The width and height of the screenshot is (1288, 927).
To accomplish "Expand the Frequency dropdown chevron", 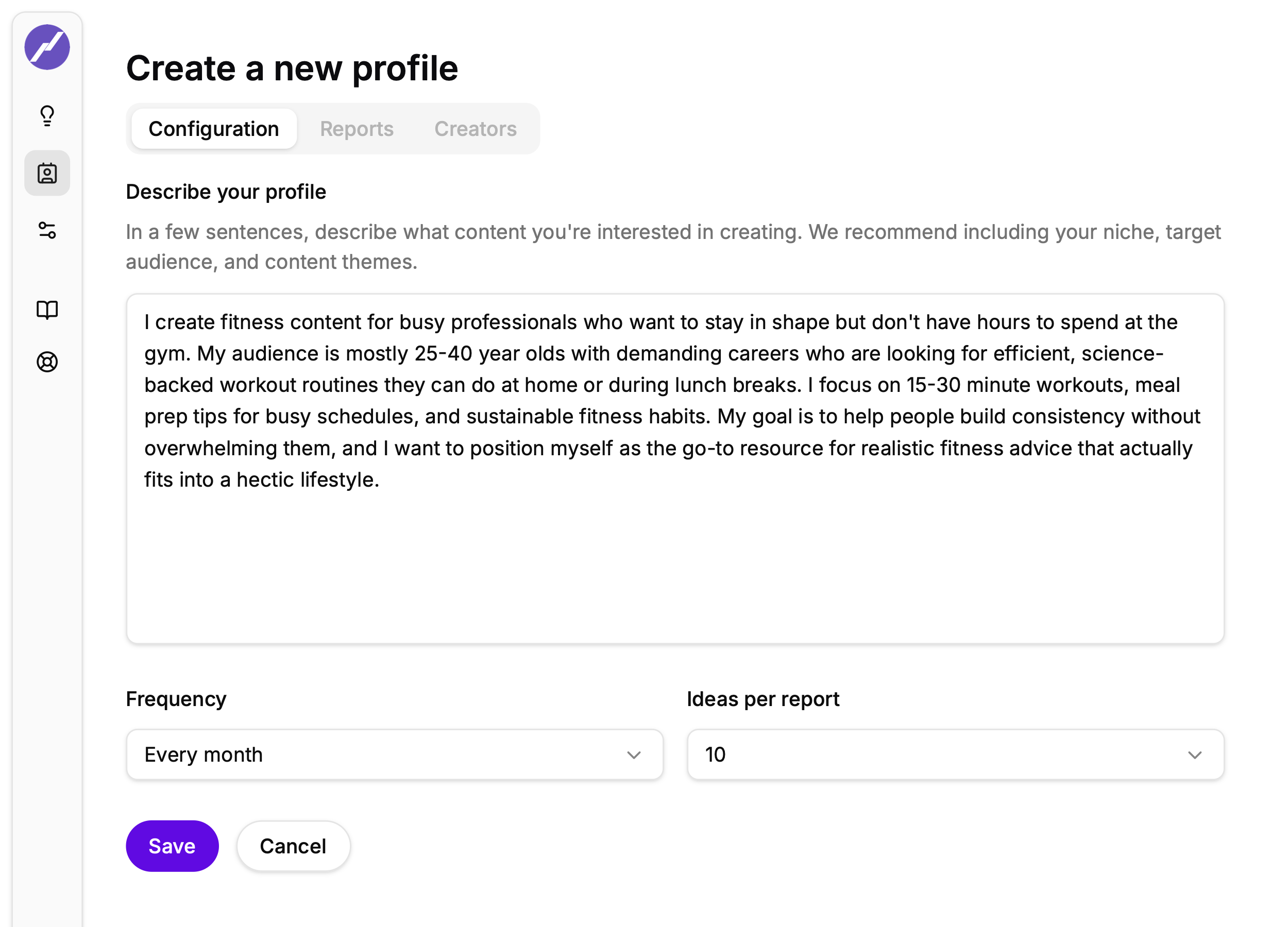I will (634, 755).
